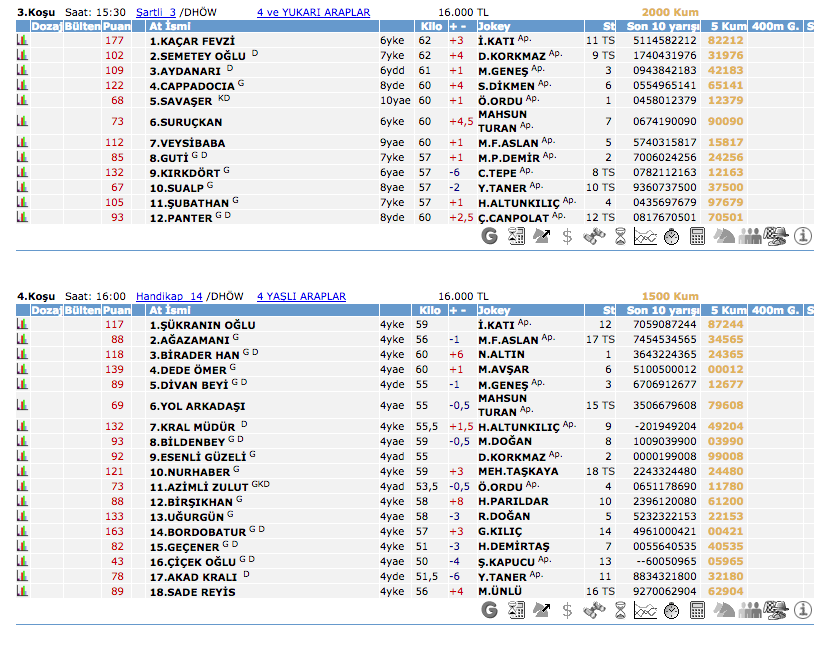Select horse name CAPPADOCIA in race 3
The image size is (836, 645).
click(190, 86)
